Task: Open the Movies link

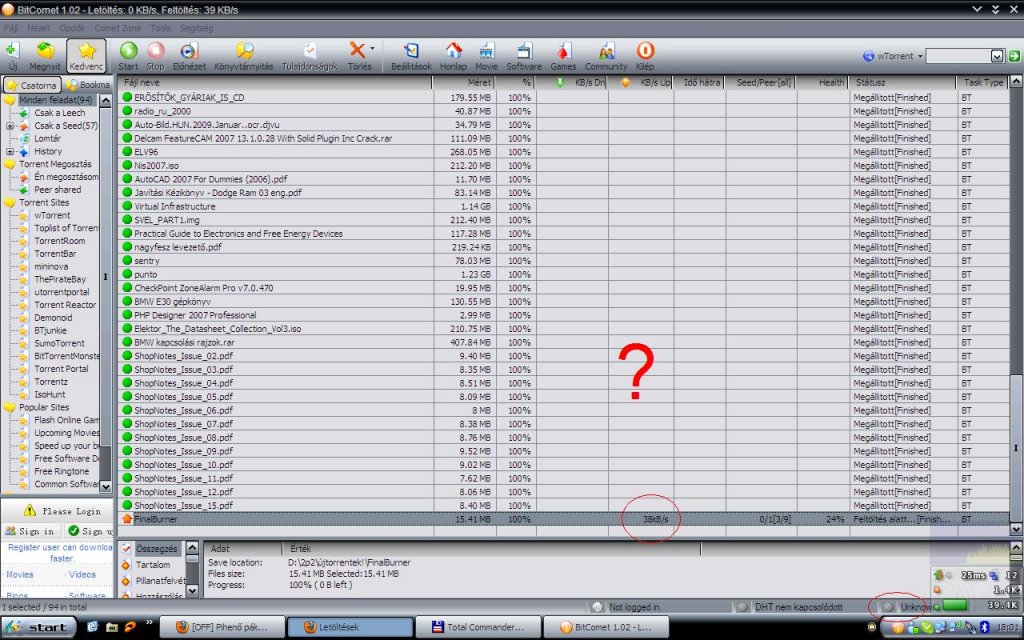Action: [20, 575]
